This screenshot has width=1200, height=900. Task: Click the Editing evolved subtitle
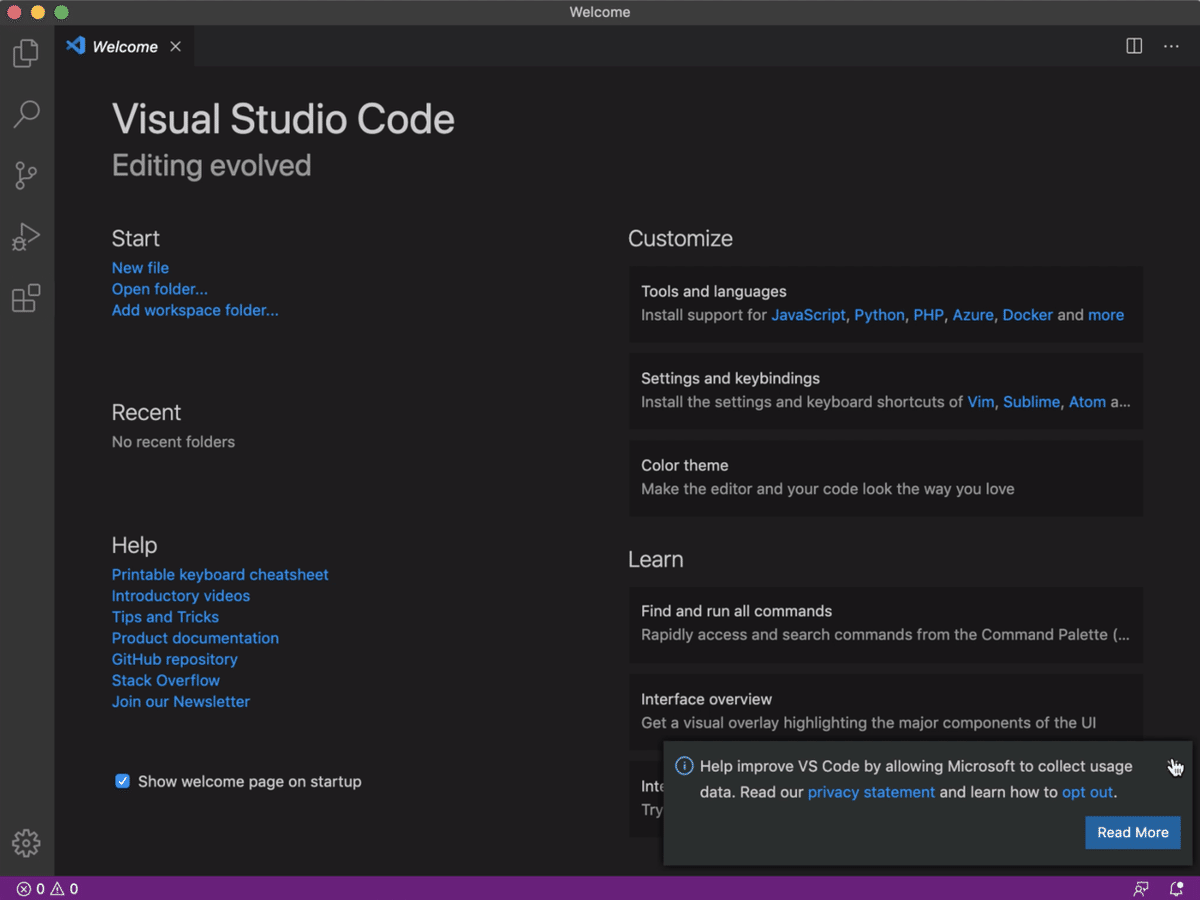pos(211,165)
